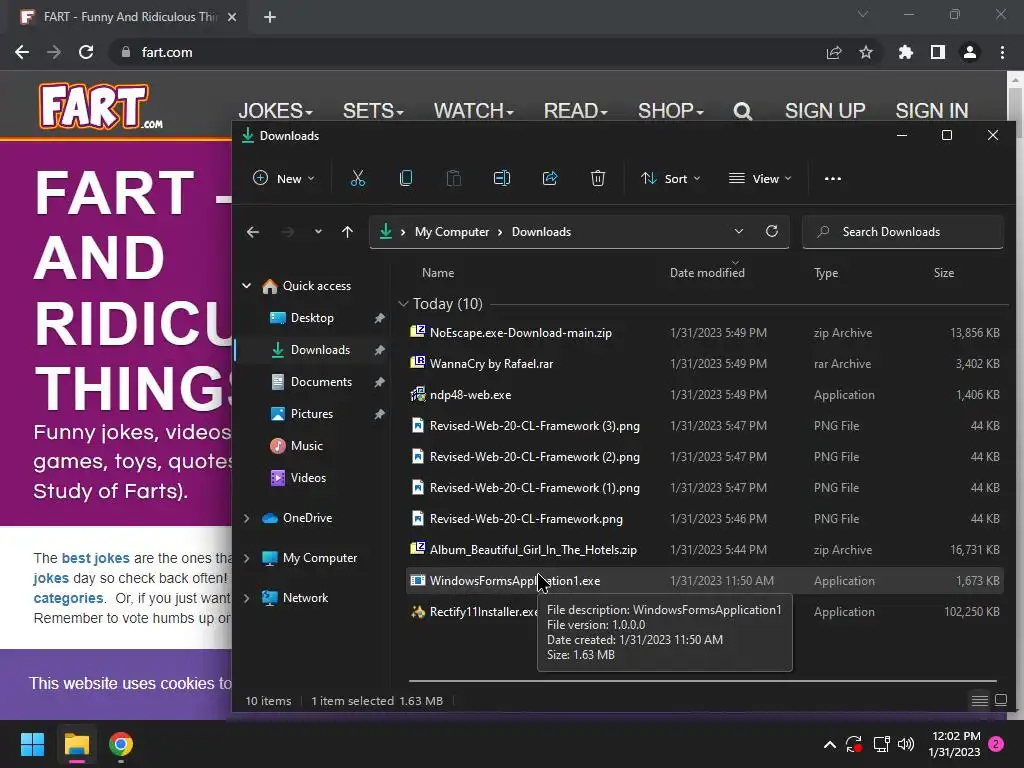Screen dimensions: 1024x768
Task: Expand My Computer in navigation pane
Action: coord(247,558)
